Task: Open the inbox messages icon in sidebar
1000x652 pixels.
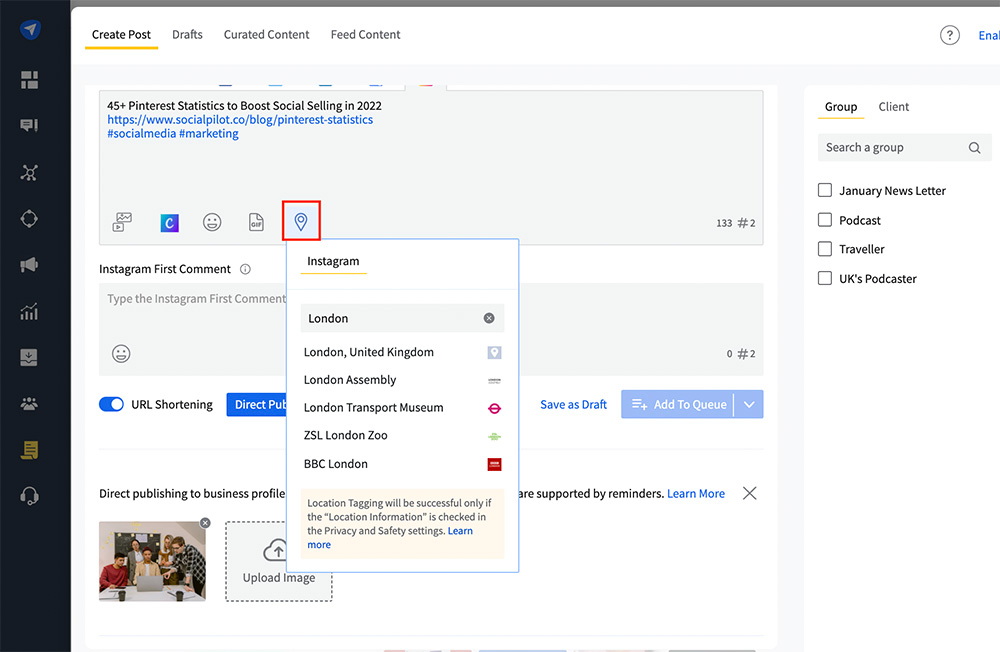Action: (x=29, y=125)
